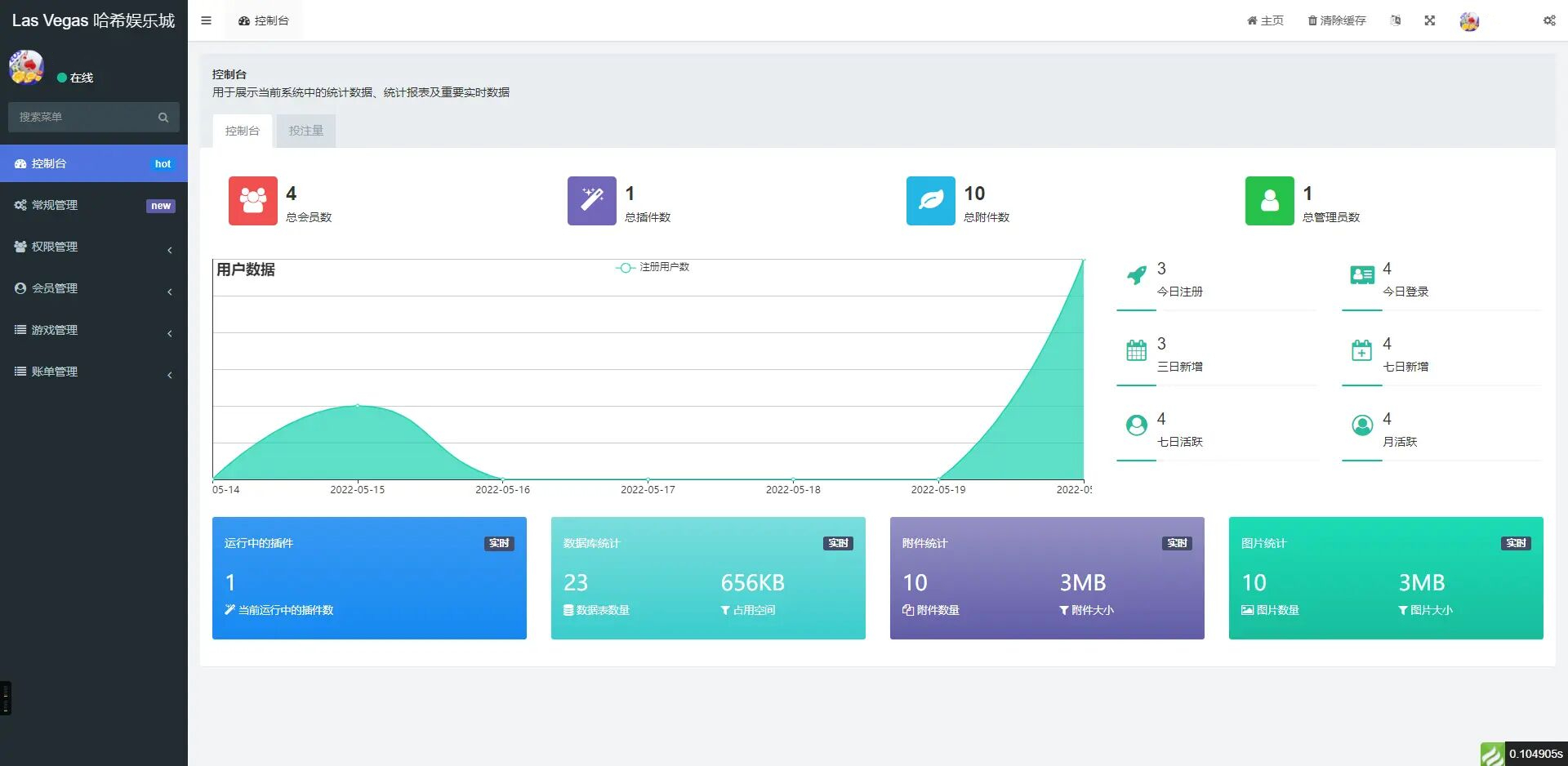Viewport: 1568px width, 766px height.
Task: Click the 七日活跃 user circle icon
Action: (1137, 425)
